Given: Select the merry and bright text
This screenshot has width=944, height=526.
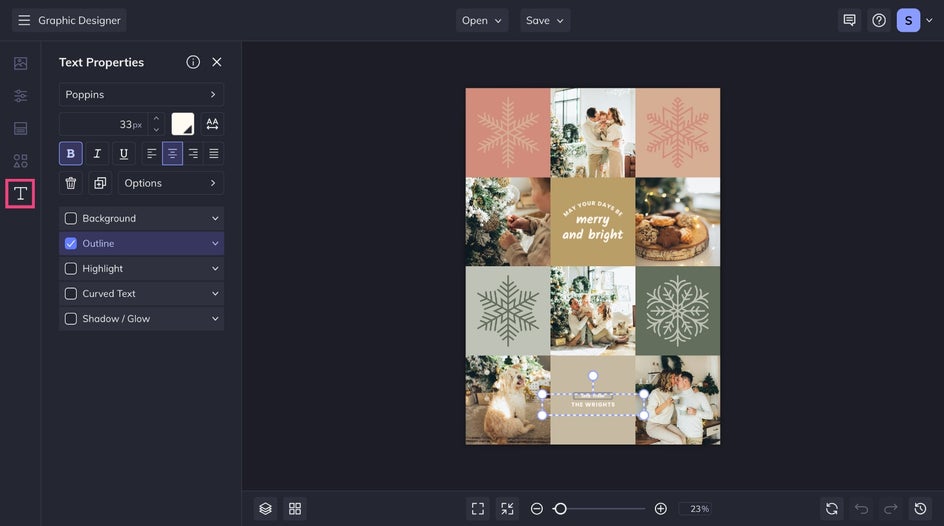Looking at the screenshot, I should click(x=592, y=227).
